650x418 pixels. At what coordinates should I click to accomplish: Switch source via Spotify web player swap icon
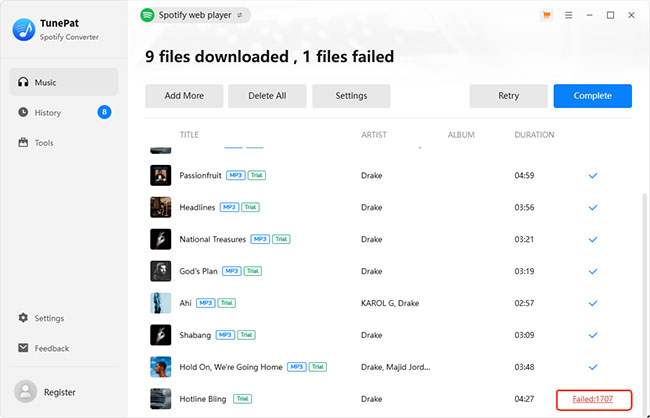240,15
